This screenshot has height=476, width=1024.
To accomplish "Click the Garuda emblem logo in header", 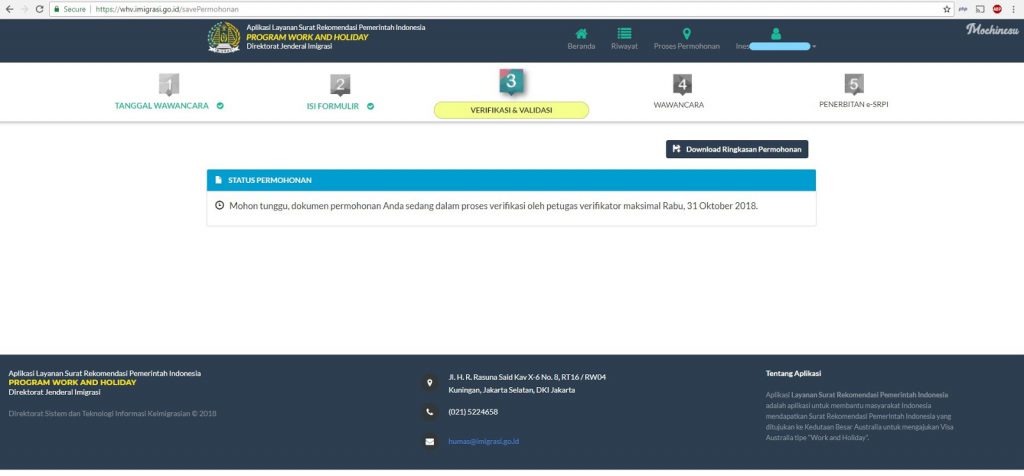I will click(224, 37).
